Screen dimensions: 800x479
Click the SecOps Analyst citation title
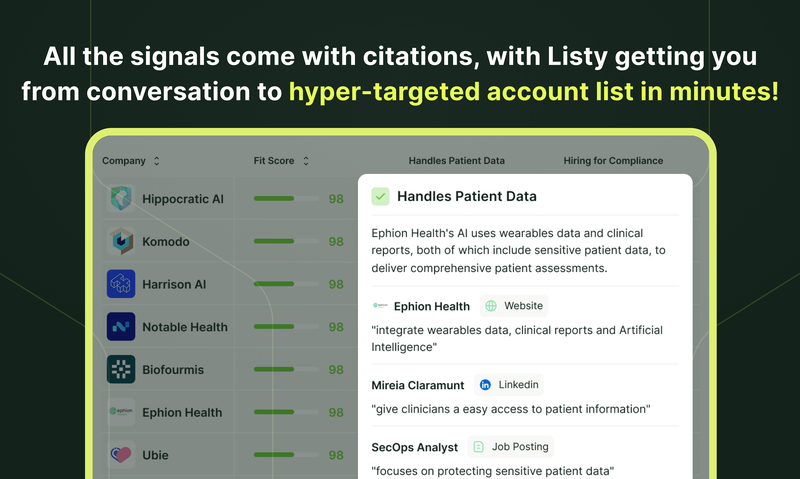[x=414, y=447]
